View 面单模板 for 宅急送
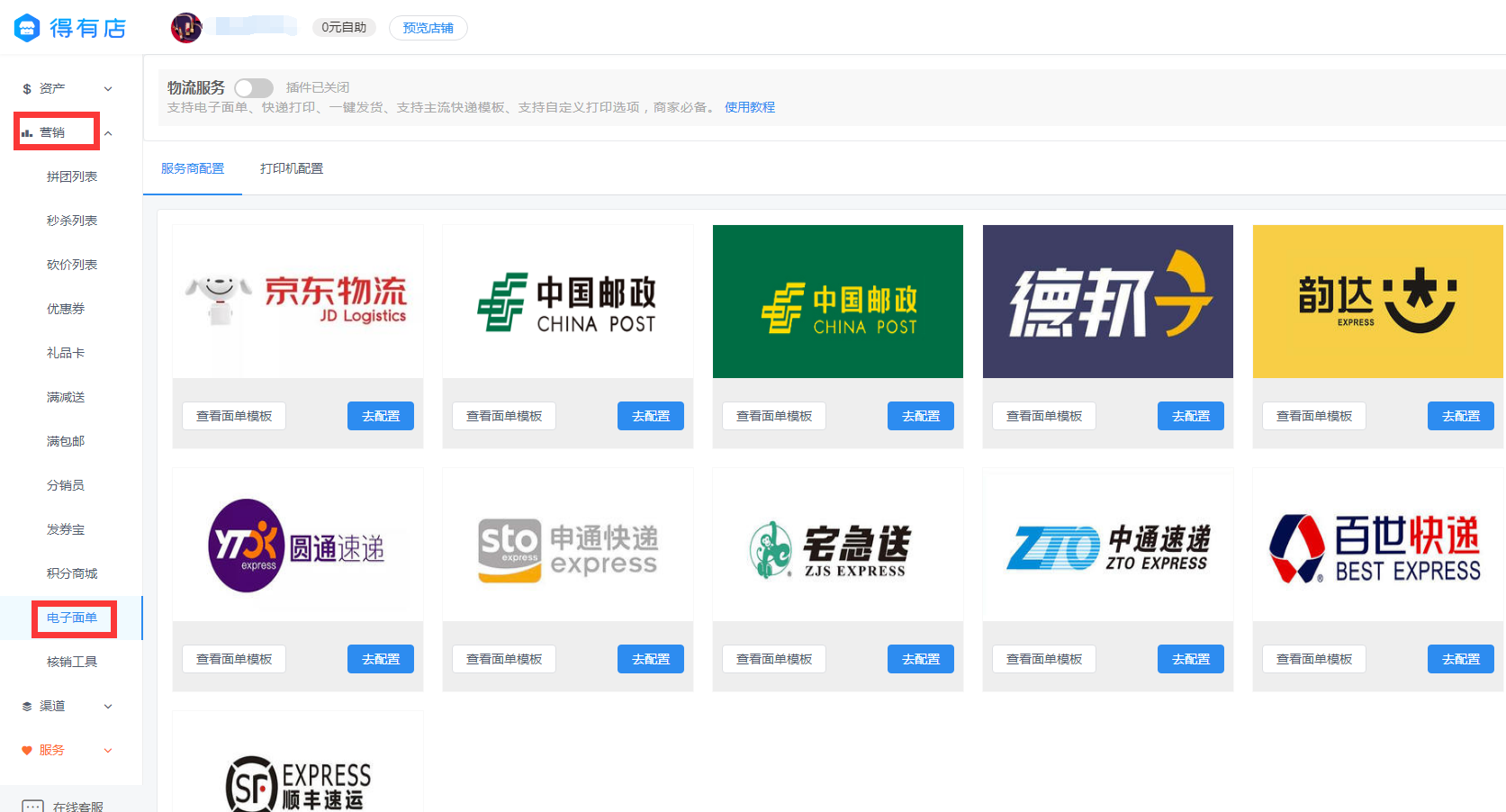 tap(774, 659)
